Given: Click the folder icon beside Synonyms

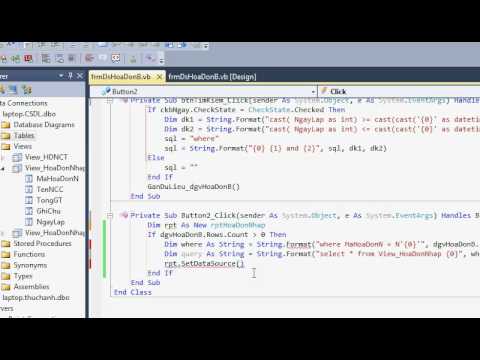Looking at the screenshot, I should click(x=5, y=265).
